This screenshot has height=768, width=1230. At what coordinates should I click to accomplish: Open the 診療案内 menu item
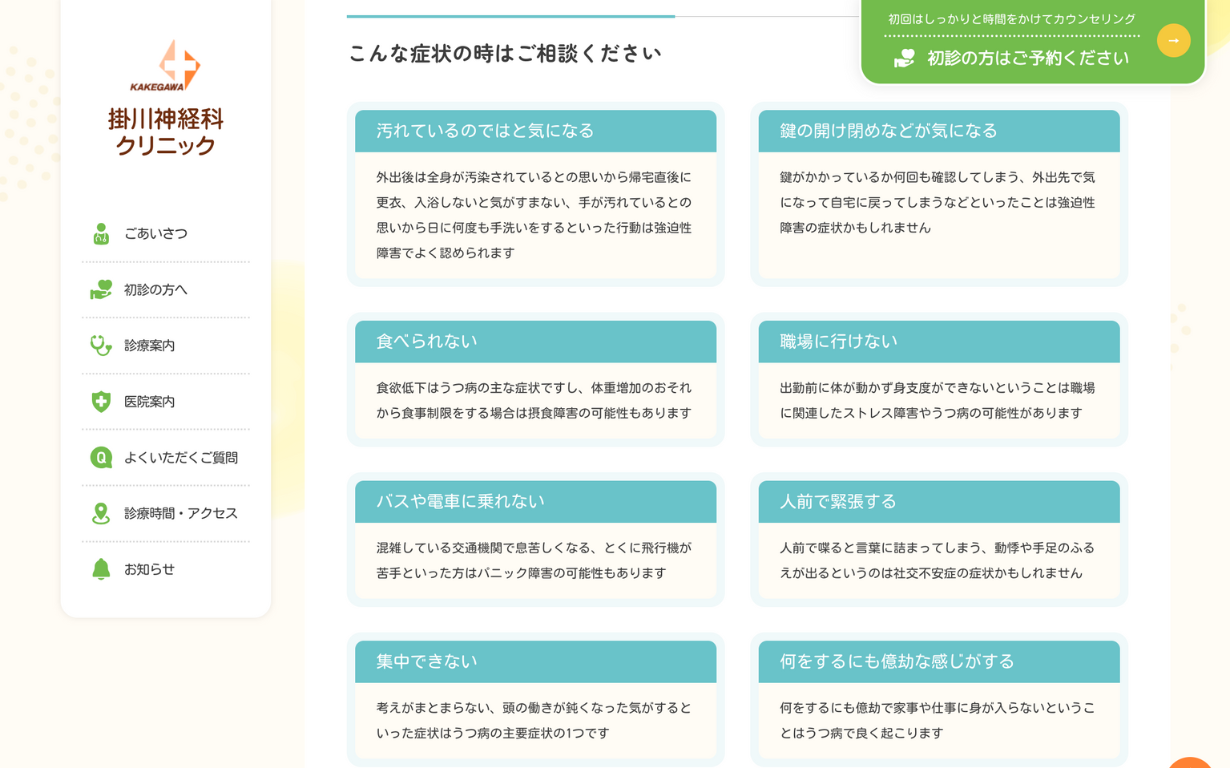point(150,346)
